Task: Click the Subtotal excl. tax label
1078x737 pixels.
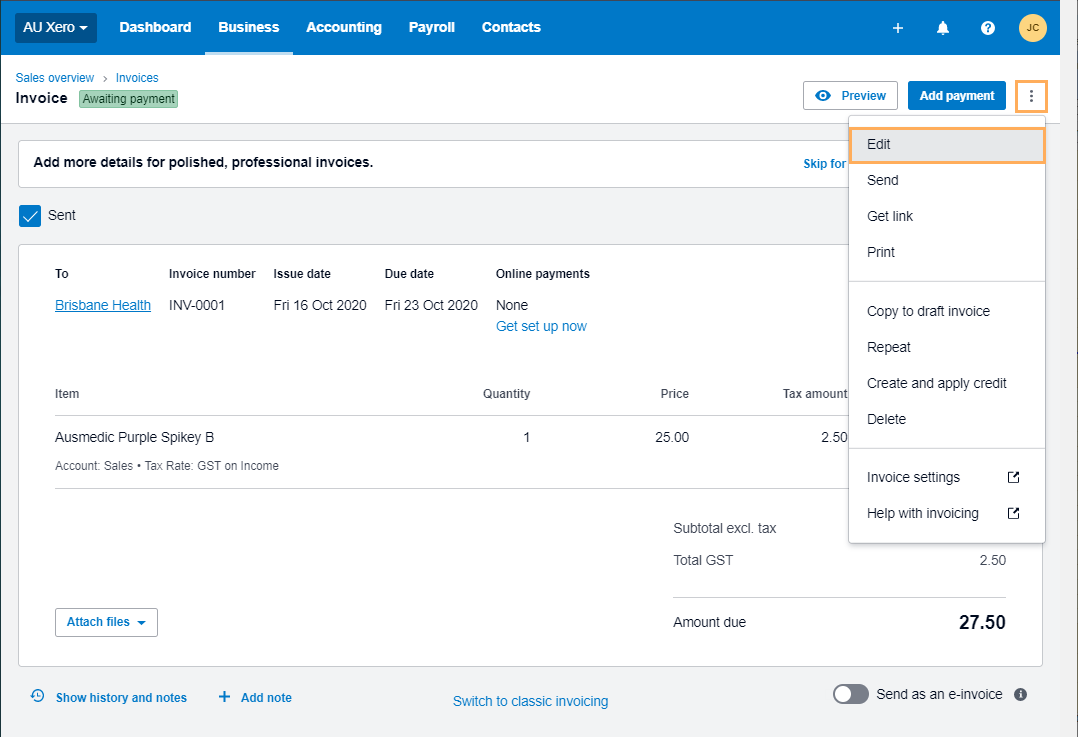Action: [x=725, y=529]
